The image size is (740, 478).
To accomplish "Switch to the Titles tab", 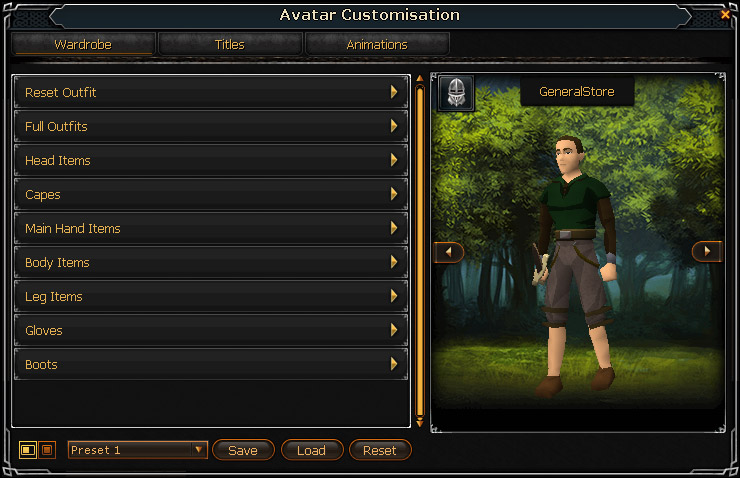I will point(230,44).
